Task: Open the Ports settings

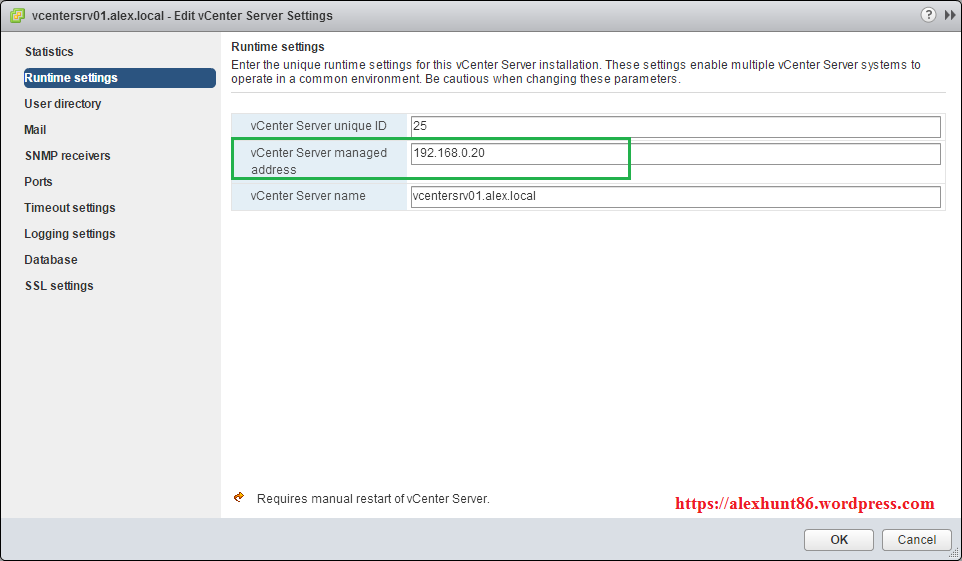Action: tap(39, 182)
